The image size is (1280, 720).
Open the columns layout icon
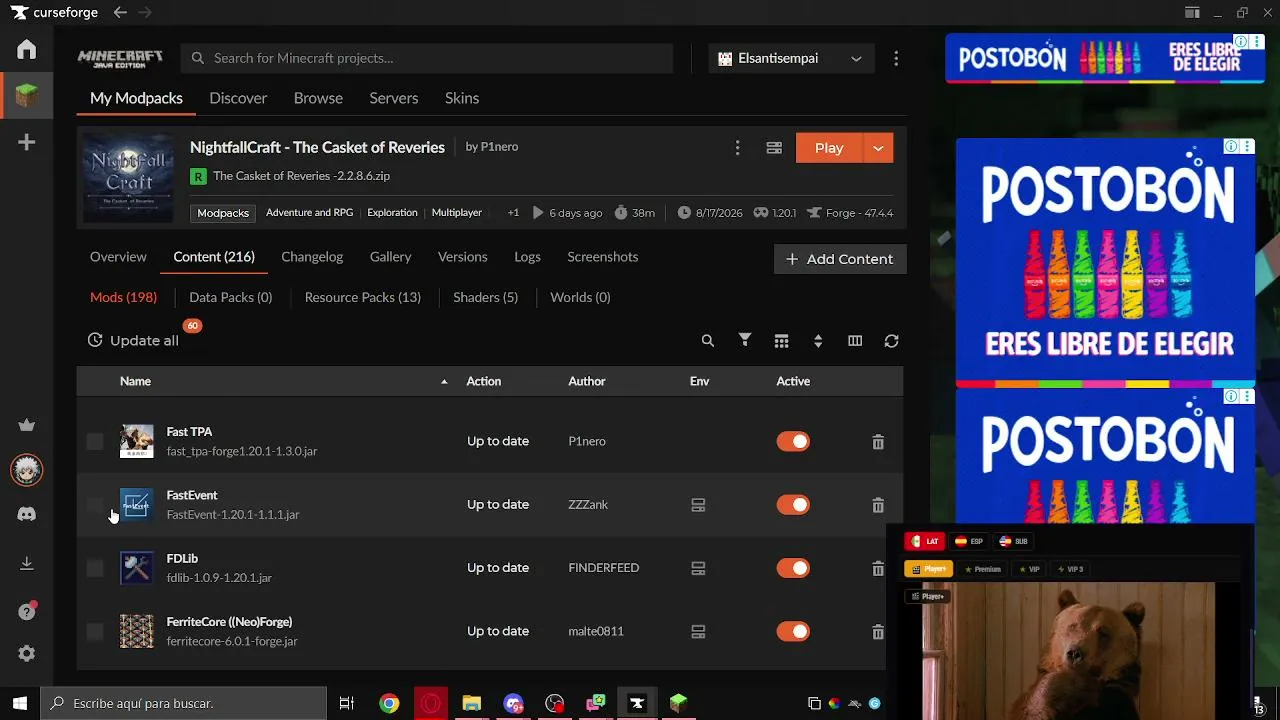[855, 341]
